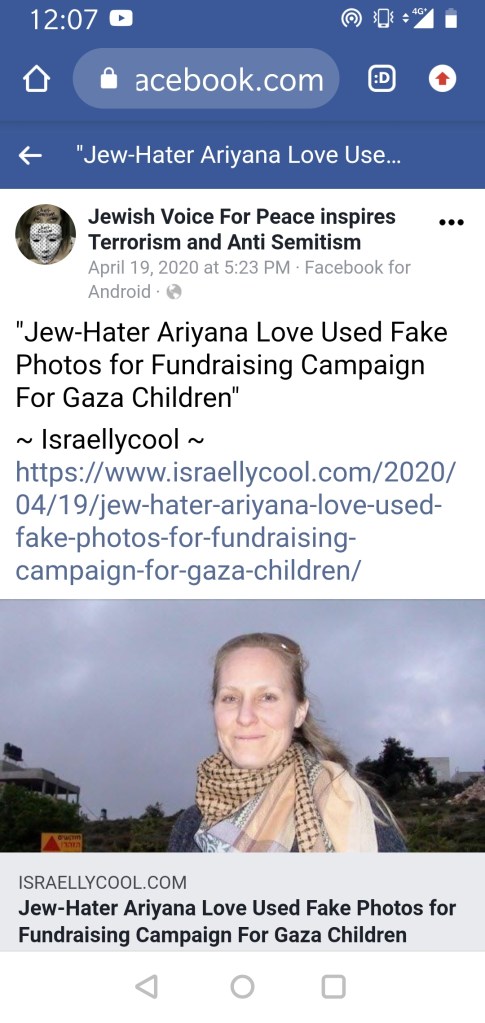Tap the Android home circle button
The height and width of the screenshot is (1023, 485).
click(242, 986)
